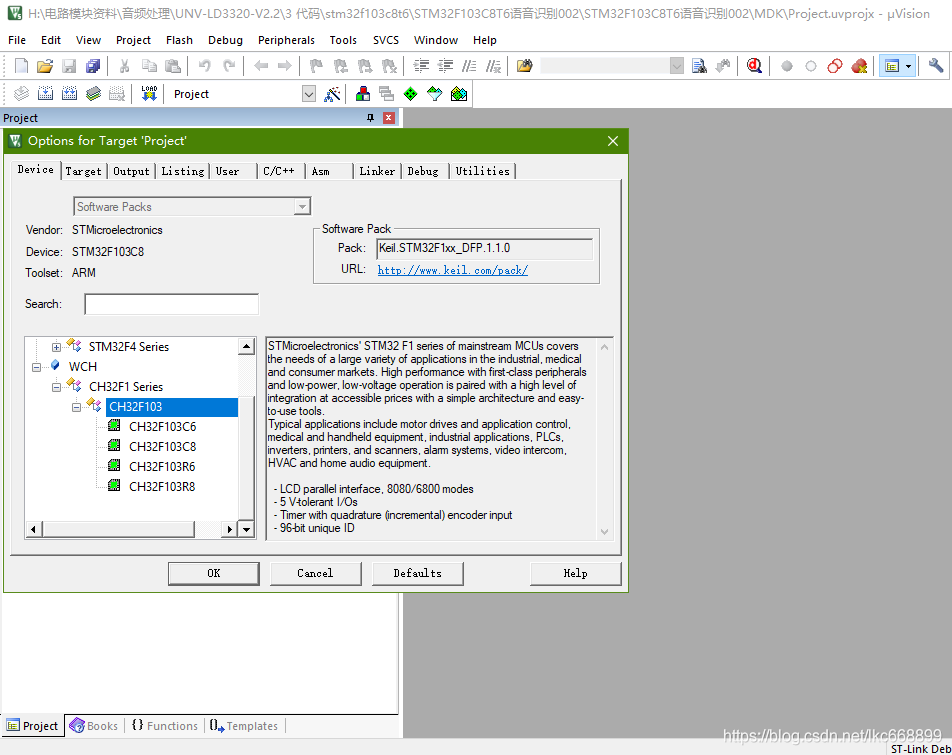Click the Search input field
This screenshot has height=755, width=952.
tap(172, 304)
